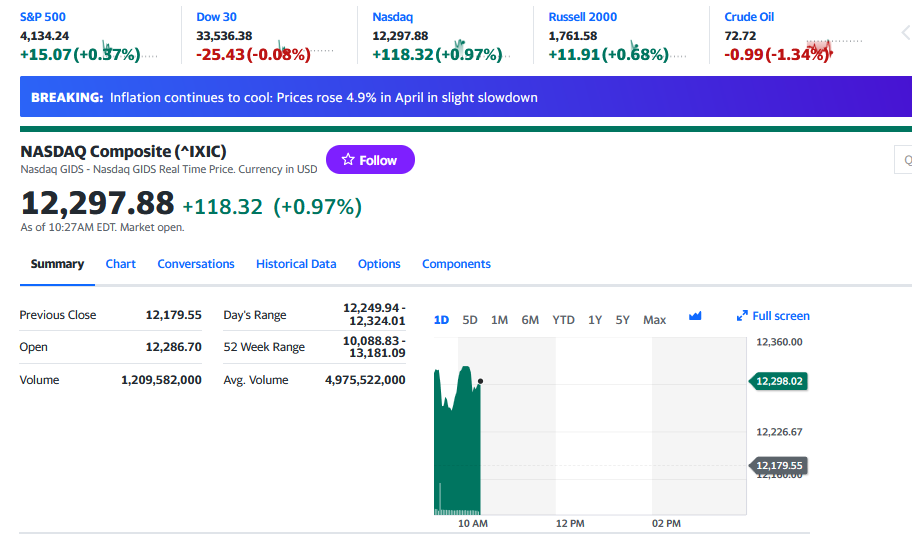Click the search input field edge
912x541 pixels.
(x=903, y=159)
